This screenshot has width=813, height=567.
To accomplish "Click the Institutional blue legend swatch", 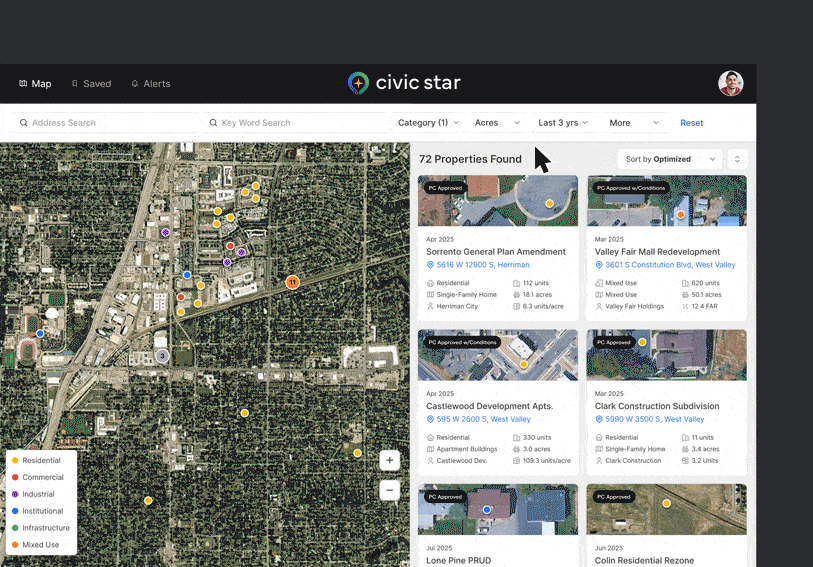I will click(x=15, y=511).
